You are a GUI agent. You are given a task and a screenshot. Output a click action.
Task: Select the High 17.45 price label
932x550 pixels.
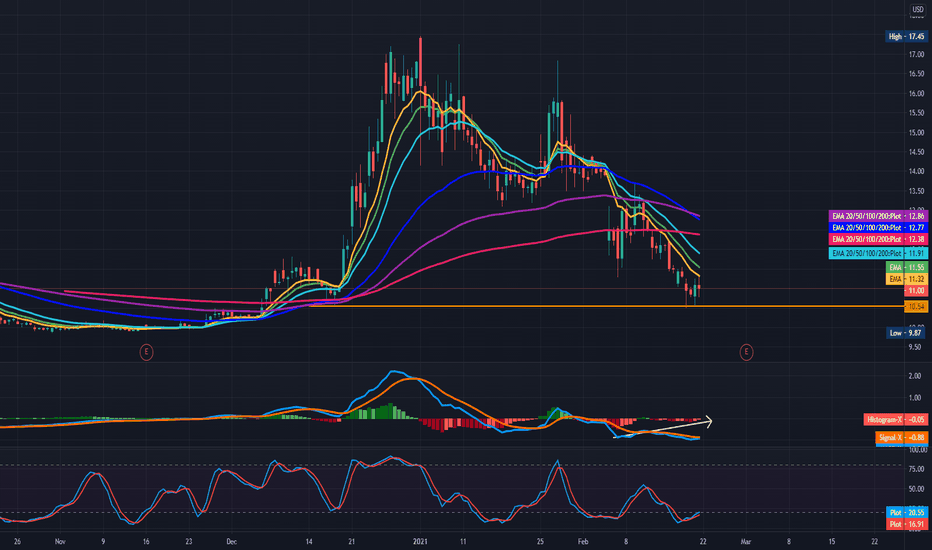[906, 36]
